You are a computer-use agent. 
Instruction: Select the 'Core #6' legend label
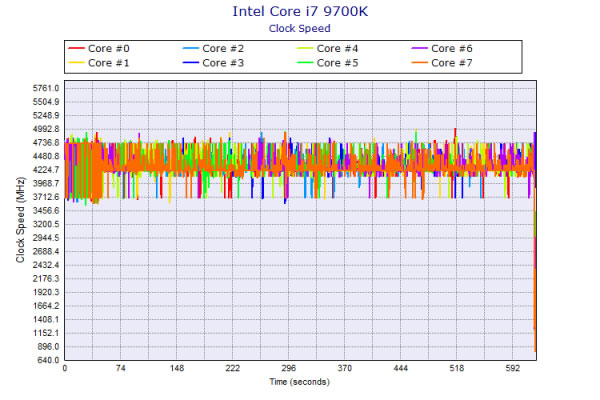[452, 49]
